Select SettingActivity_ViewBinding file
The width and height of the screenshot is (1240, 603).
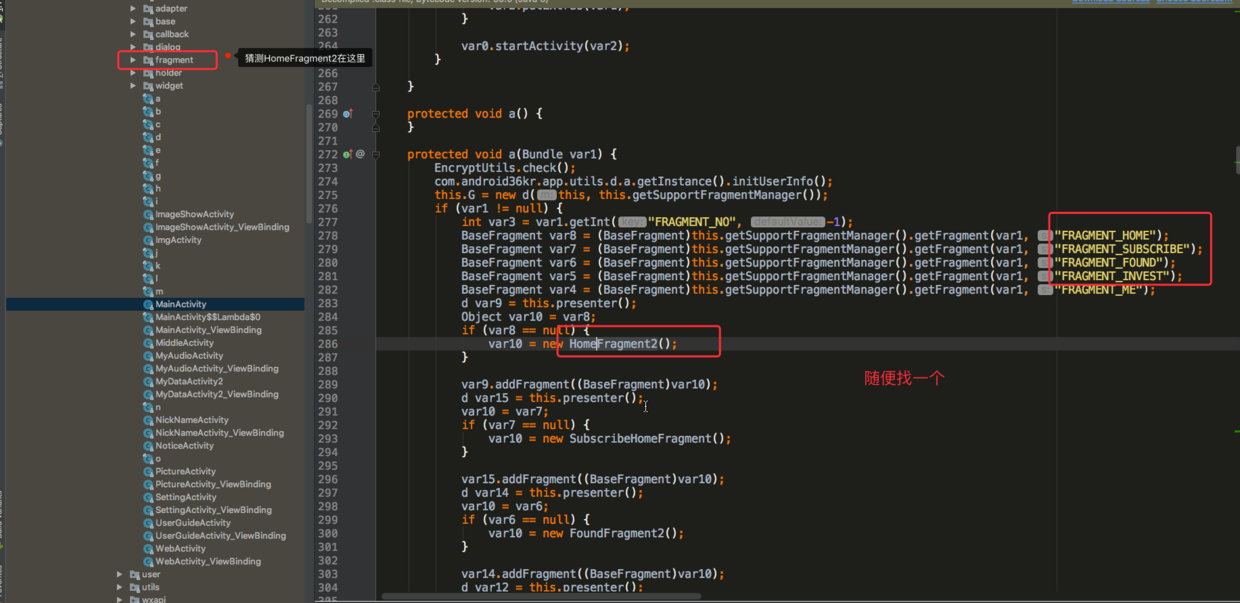(213, 510)
